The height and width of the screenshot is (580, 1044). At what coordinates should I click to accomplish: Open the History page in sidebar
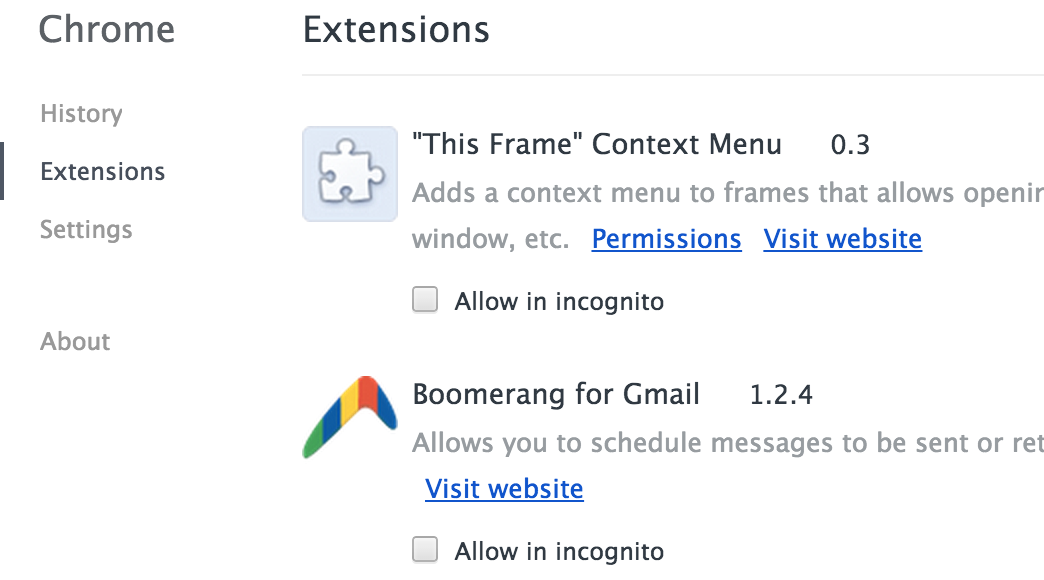(81, 114)
